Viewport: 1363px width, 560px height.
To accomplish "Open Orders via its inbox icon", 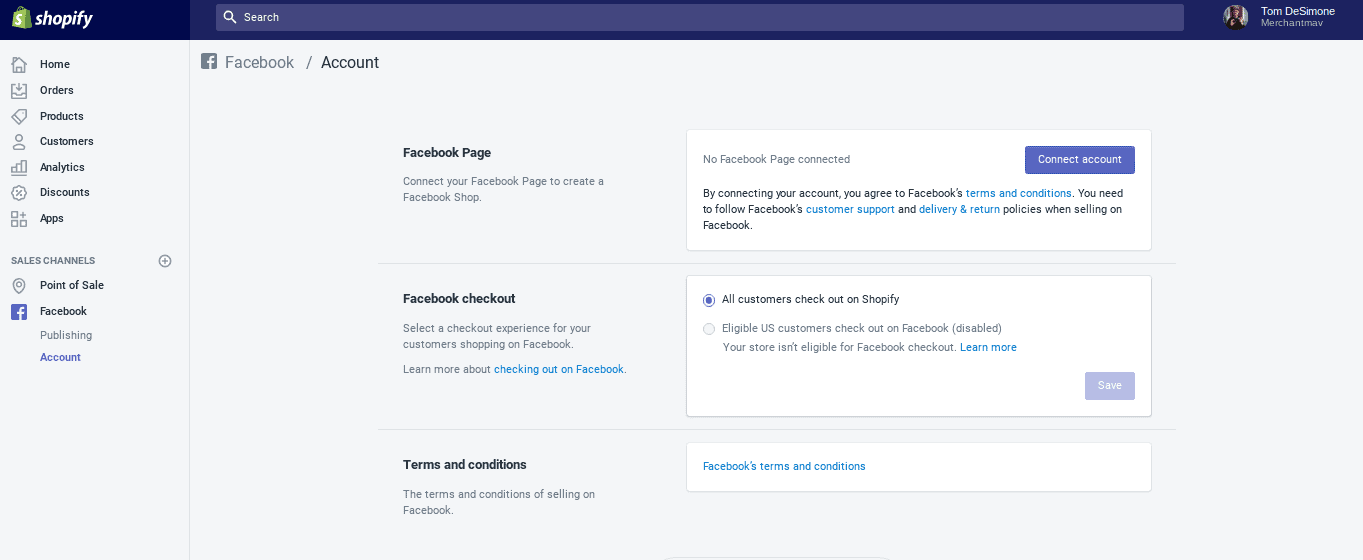I will pyautogui.click(x=19, y=90).
